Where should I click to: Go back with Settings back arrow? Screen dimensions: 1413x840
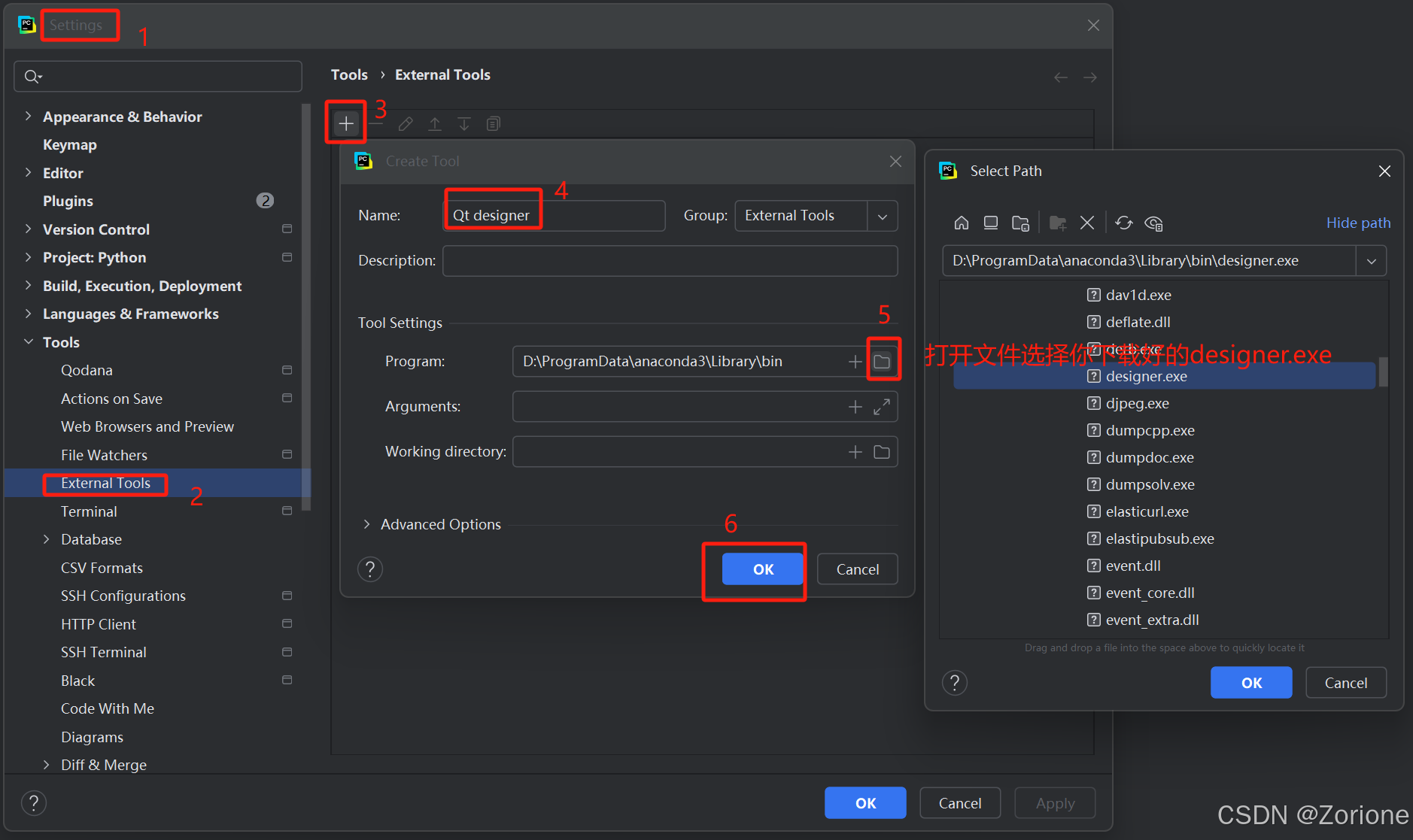click(1061, 77)
